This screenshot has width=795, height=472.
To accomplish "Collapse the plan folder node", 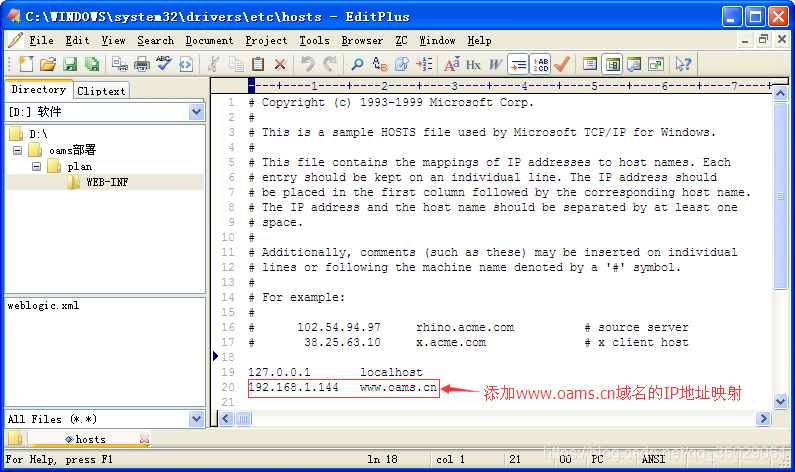I will [37, 166].
